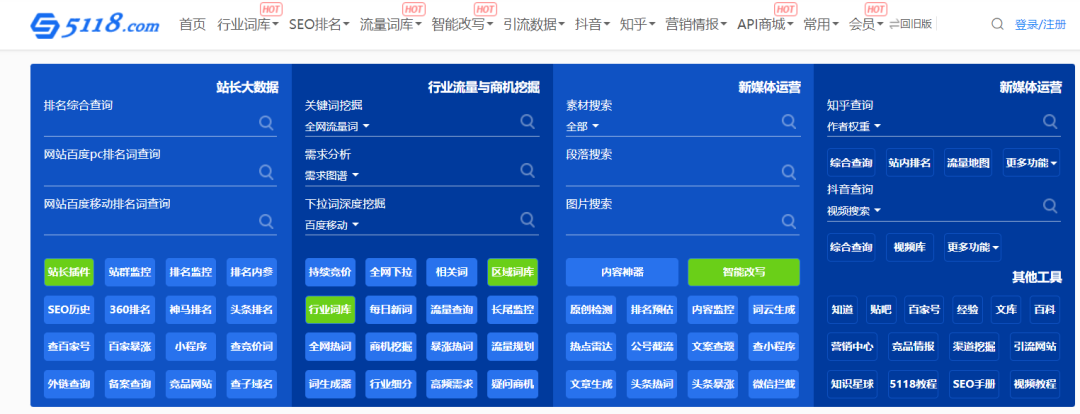Click the green 智能改写 button
1080x414 pixels.
pos(744,272)
